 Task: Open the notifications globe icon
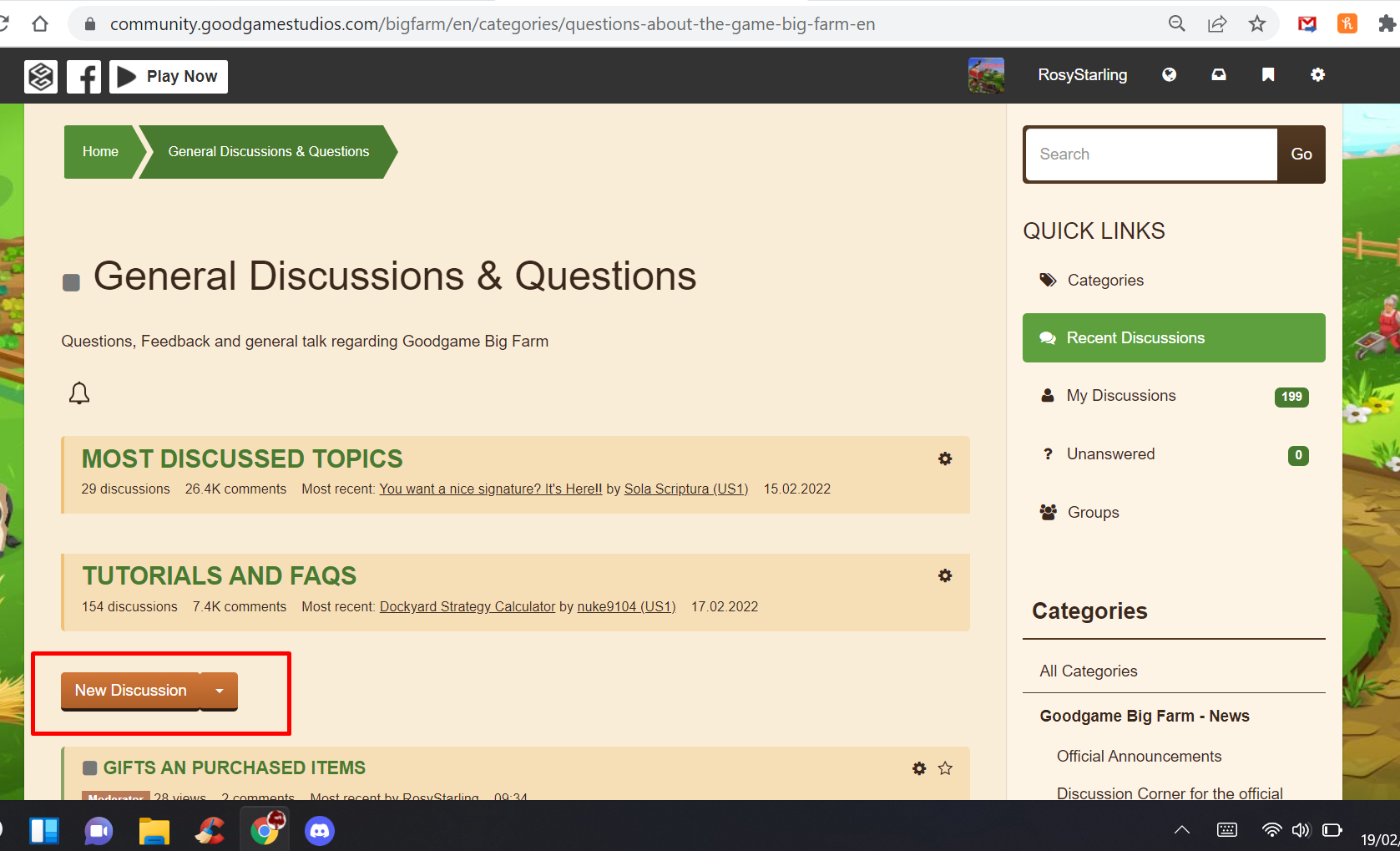[1169, 75]
